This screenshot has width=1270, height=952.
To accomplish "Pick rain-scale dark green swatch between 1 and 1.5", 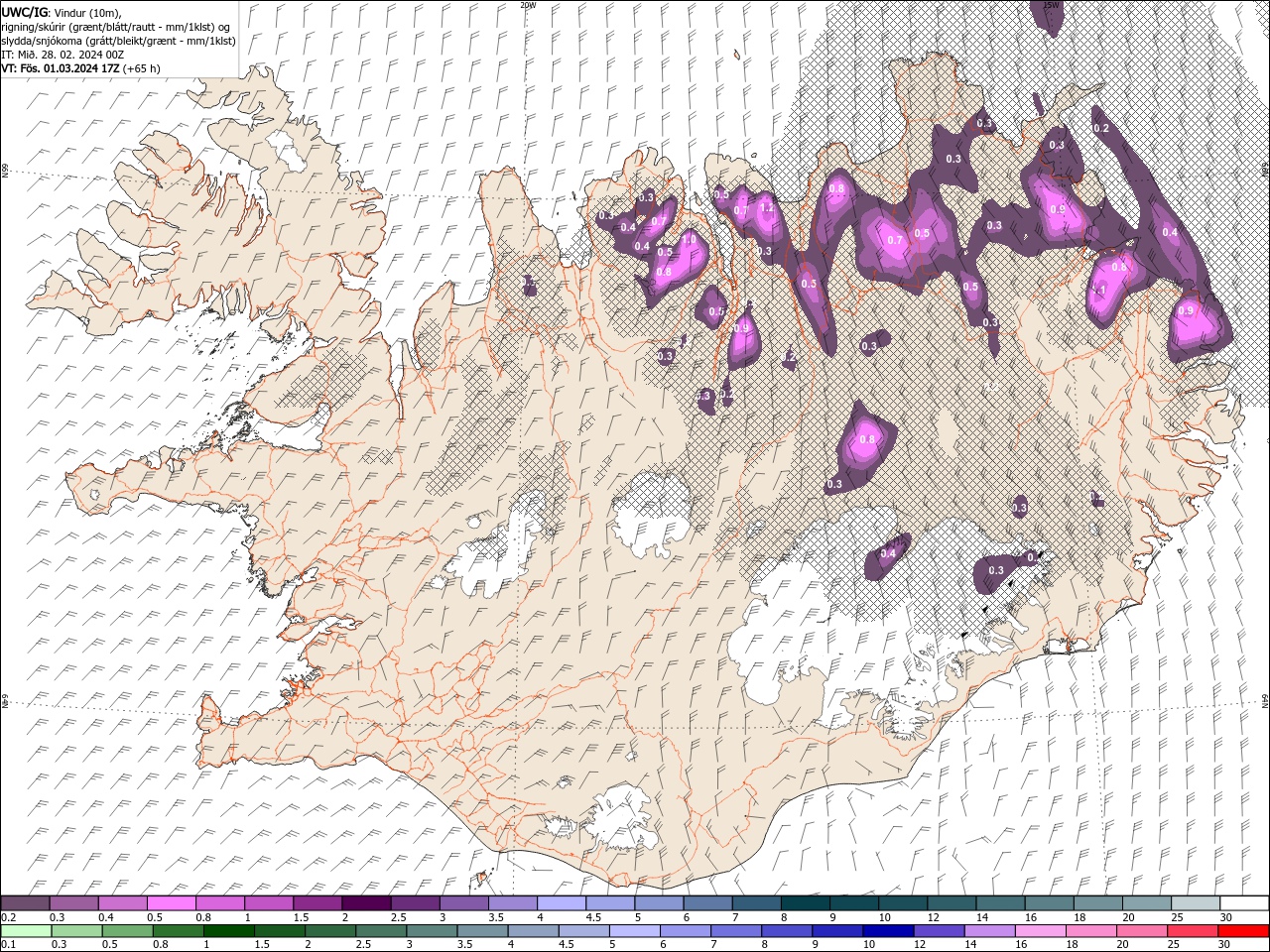I will pyautogui.click(x=229, y=931).
